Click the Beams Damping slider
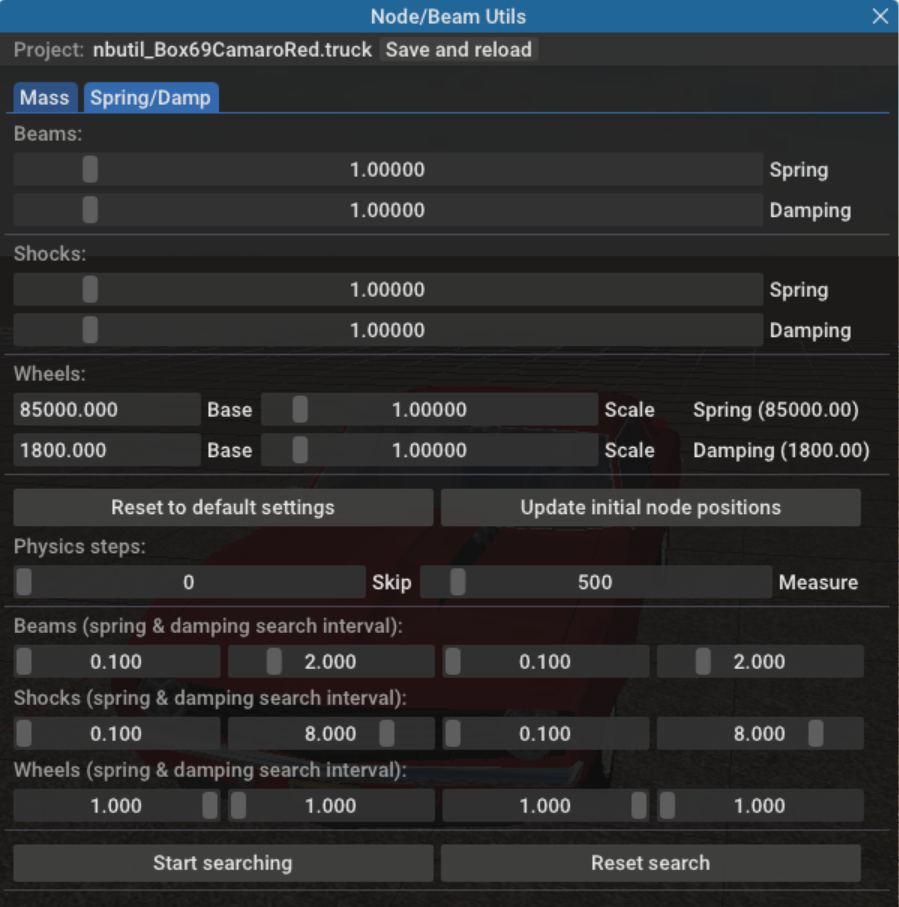Screen dimensions: 899x907 point(388,211)
